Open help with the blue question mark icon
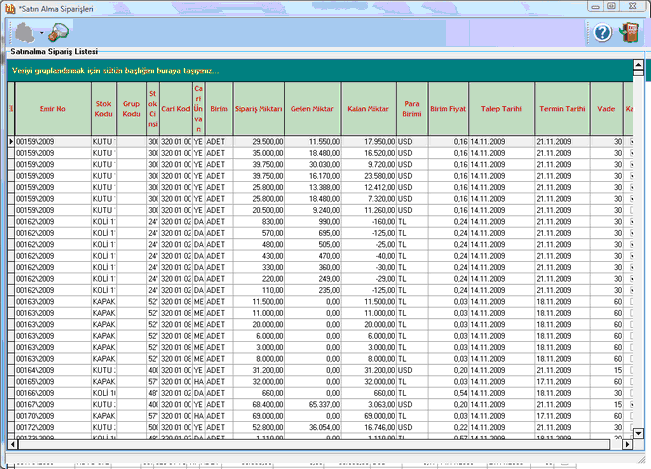 [x=602, y=33]
